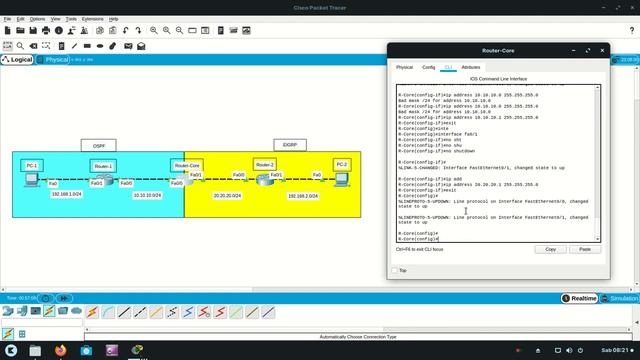Click the CLI scrollbar up arrow
Image resolution: width=640 pixels, height=360 pixels.
pos(598,88)
